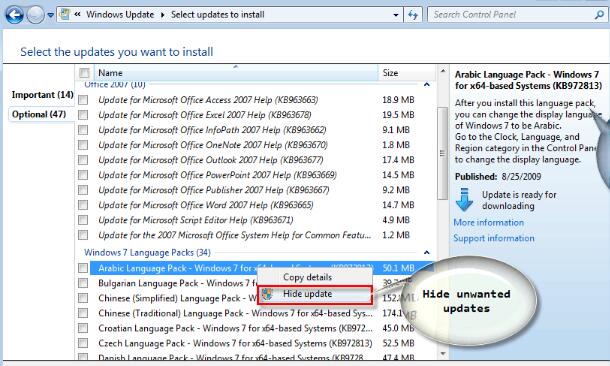
Task: Check Office InfoPath 2007 Help update
Action: 83,130
